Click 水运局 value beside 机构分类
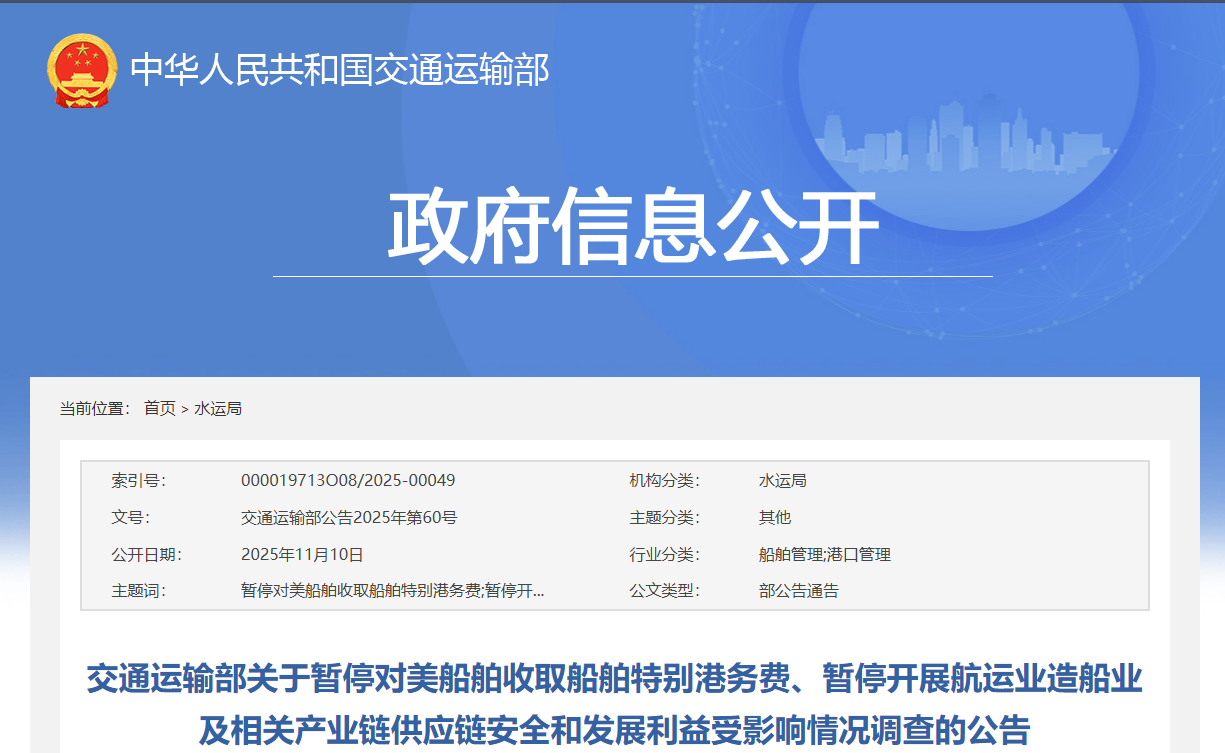 tap(782, 480)
